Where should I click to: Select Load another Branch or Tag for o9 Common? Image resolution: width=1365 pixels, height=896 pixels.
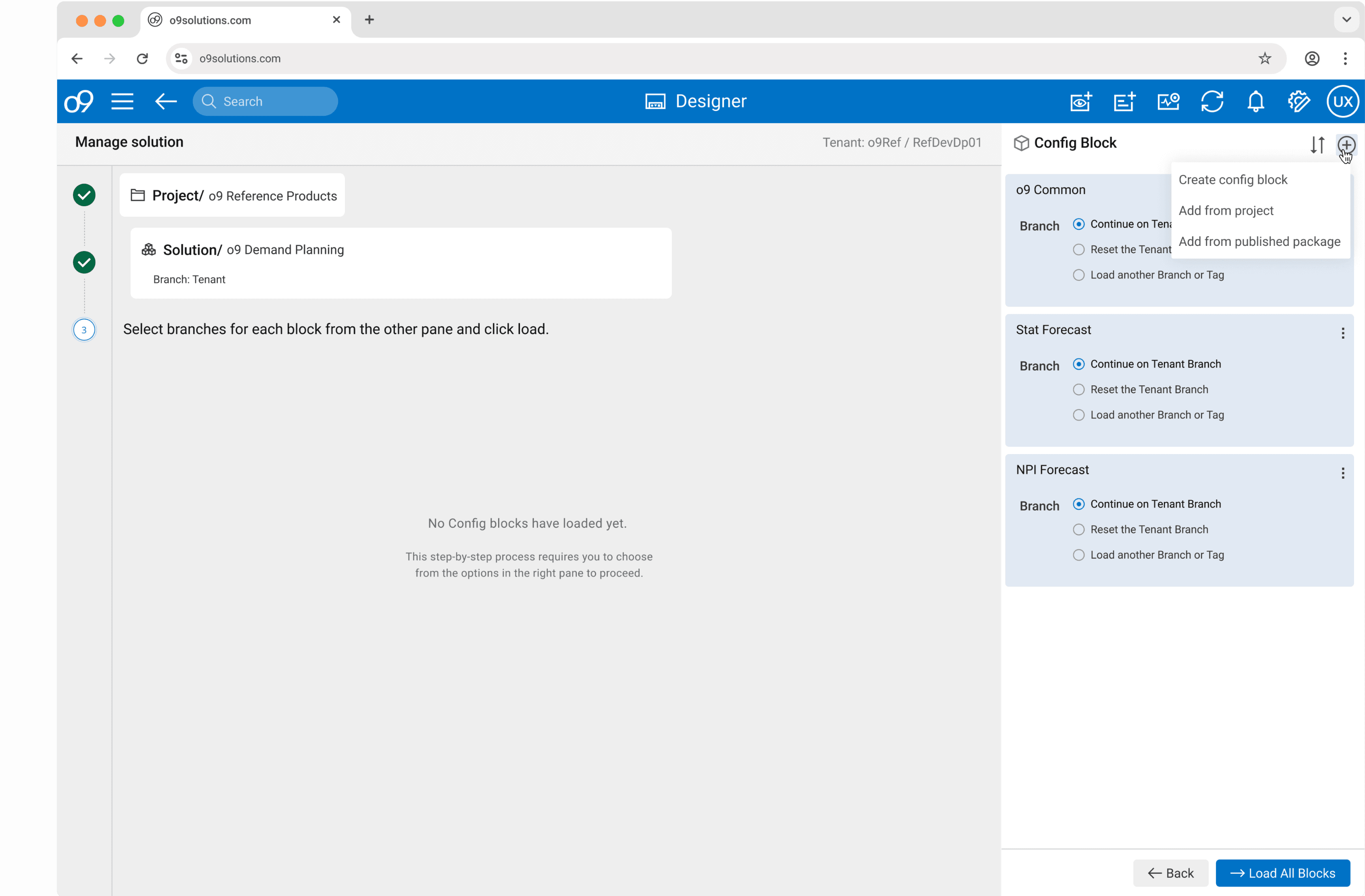point(1079,275)
